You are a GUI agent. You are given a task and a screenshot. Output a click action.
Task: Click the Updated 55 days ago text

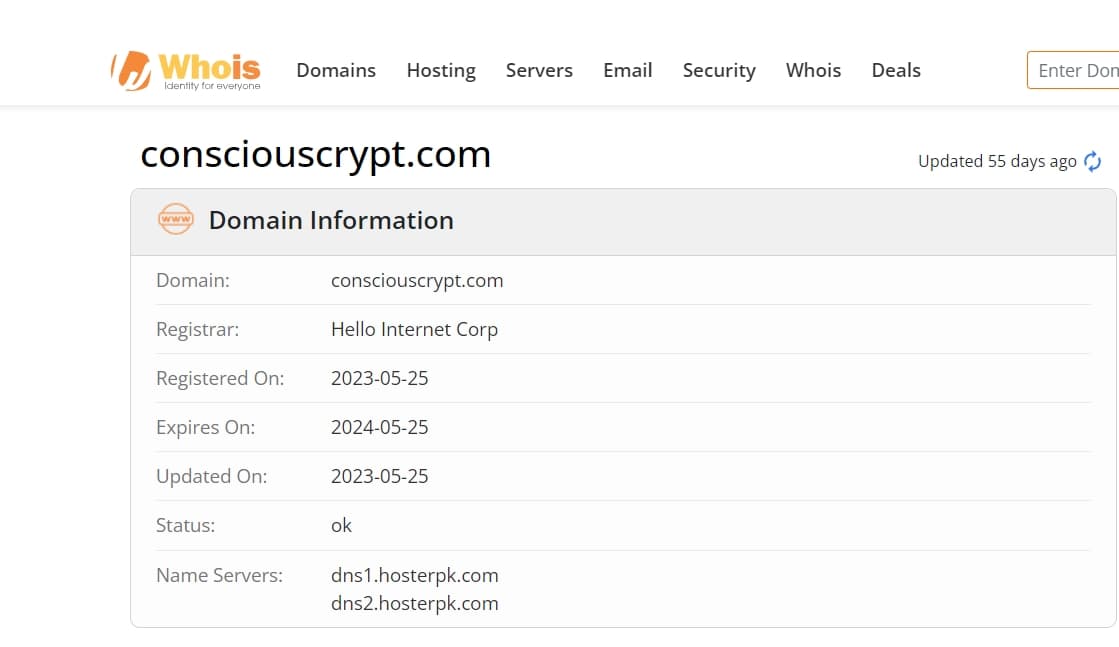pos(997,161)
